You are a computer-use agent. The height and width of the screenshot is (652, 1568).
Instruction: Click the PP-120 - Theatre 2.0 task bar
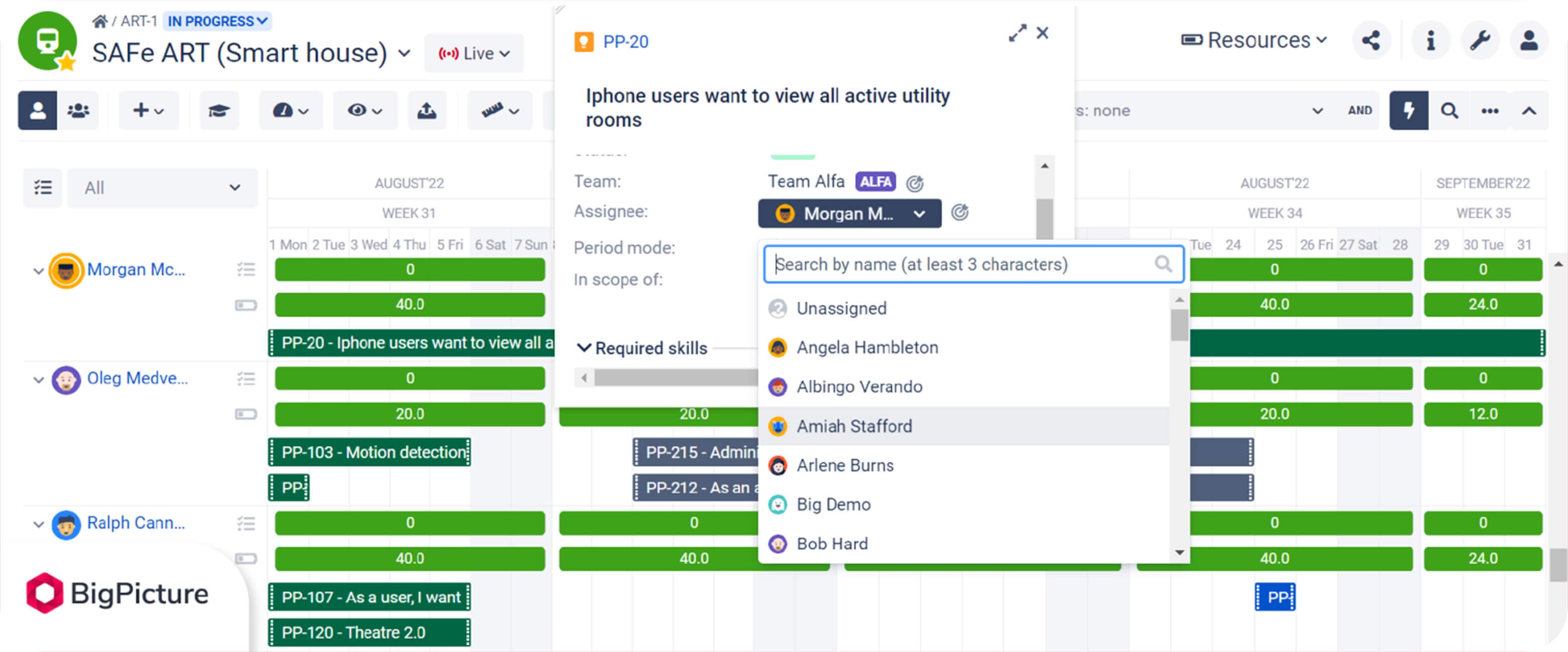click(x=369, y=632)
